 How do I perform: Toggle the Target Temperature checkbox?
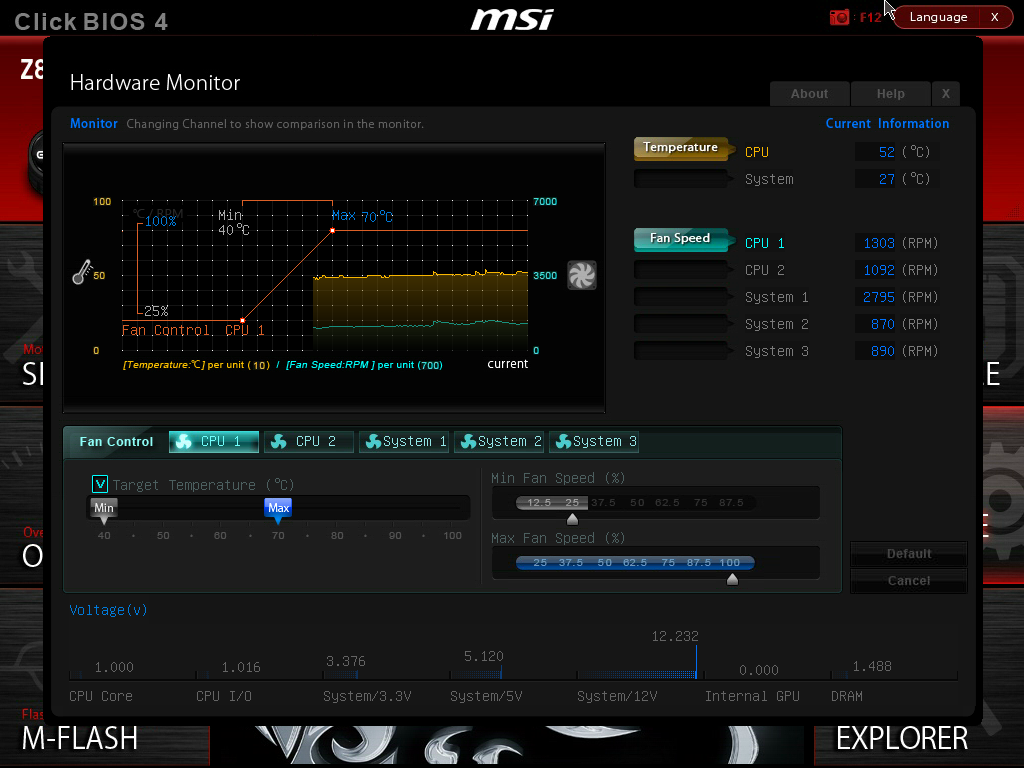(100, 484)
